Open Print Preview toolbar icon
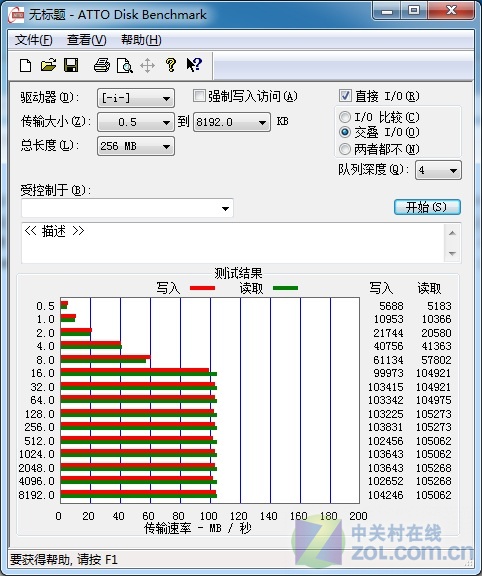Screen dimensions: 482x576 point(125,66)
